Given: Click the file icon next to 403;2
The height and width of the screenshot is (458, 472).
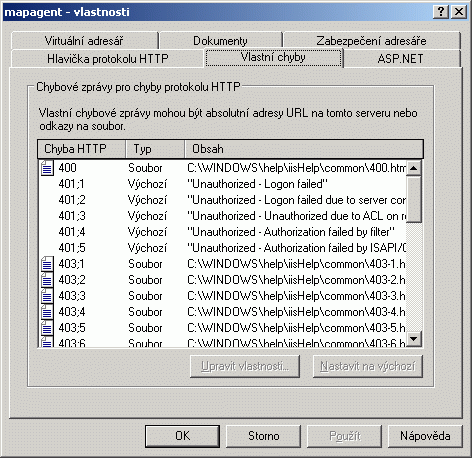Looking at the screenshot, I should click(47, 280).
